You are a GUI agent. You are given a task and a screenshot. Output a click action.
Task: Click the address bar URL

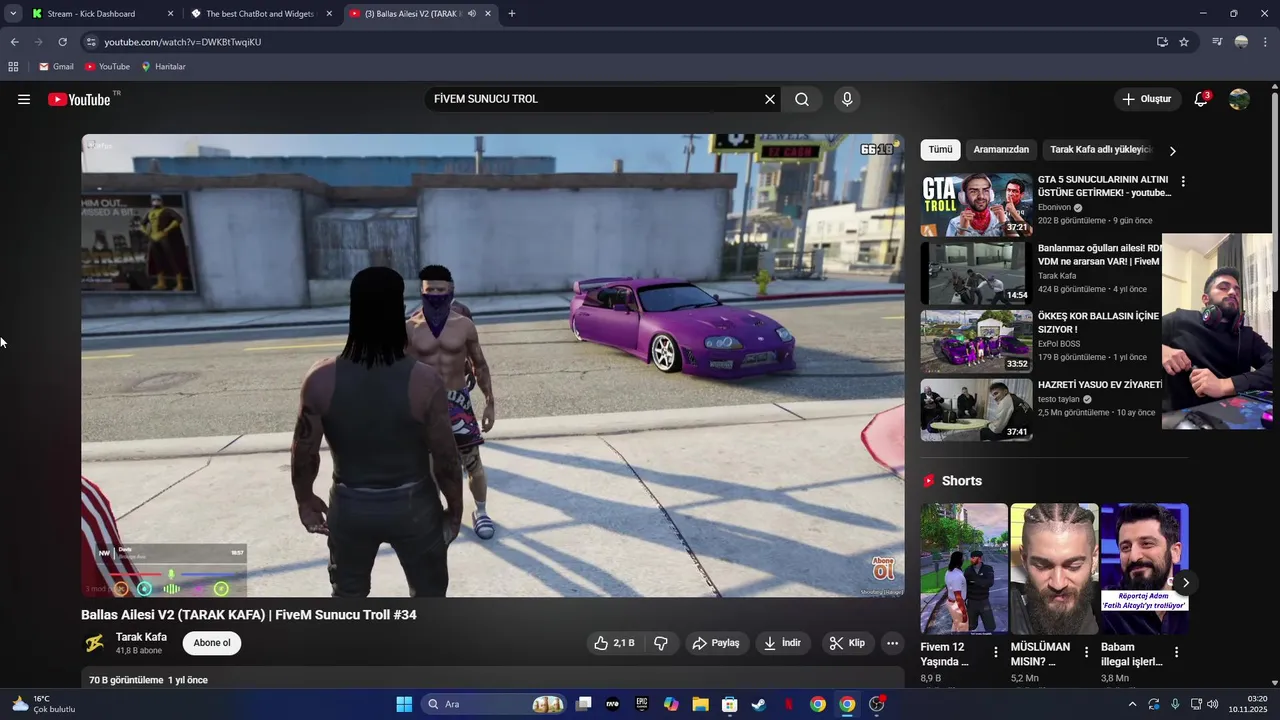pyautogui.click(x=183, y=42)
